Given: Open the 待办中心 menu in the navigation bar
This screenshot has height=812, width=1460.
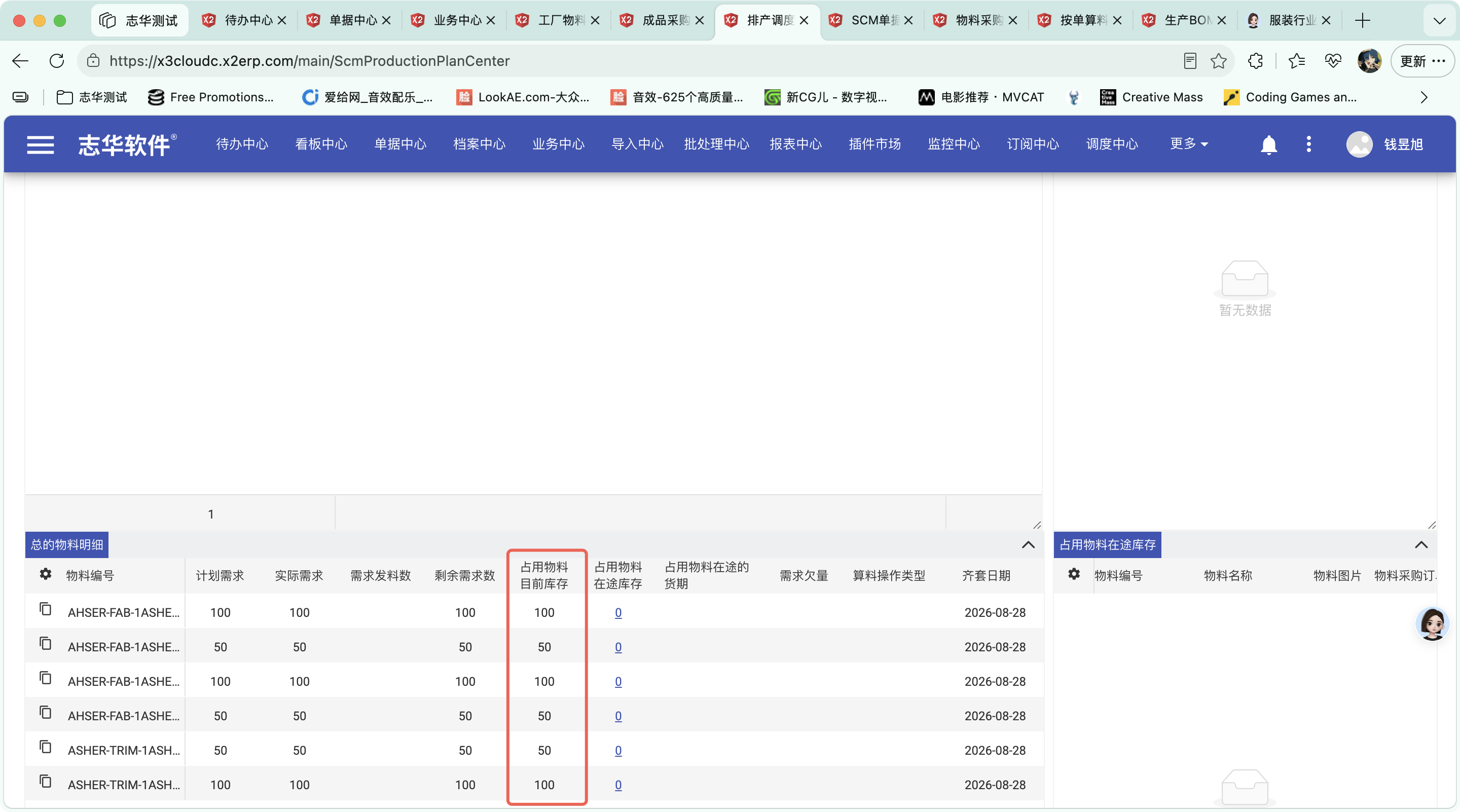Looking at the screenshot, I should [x=242, y=144].
